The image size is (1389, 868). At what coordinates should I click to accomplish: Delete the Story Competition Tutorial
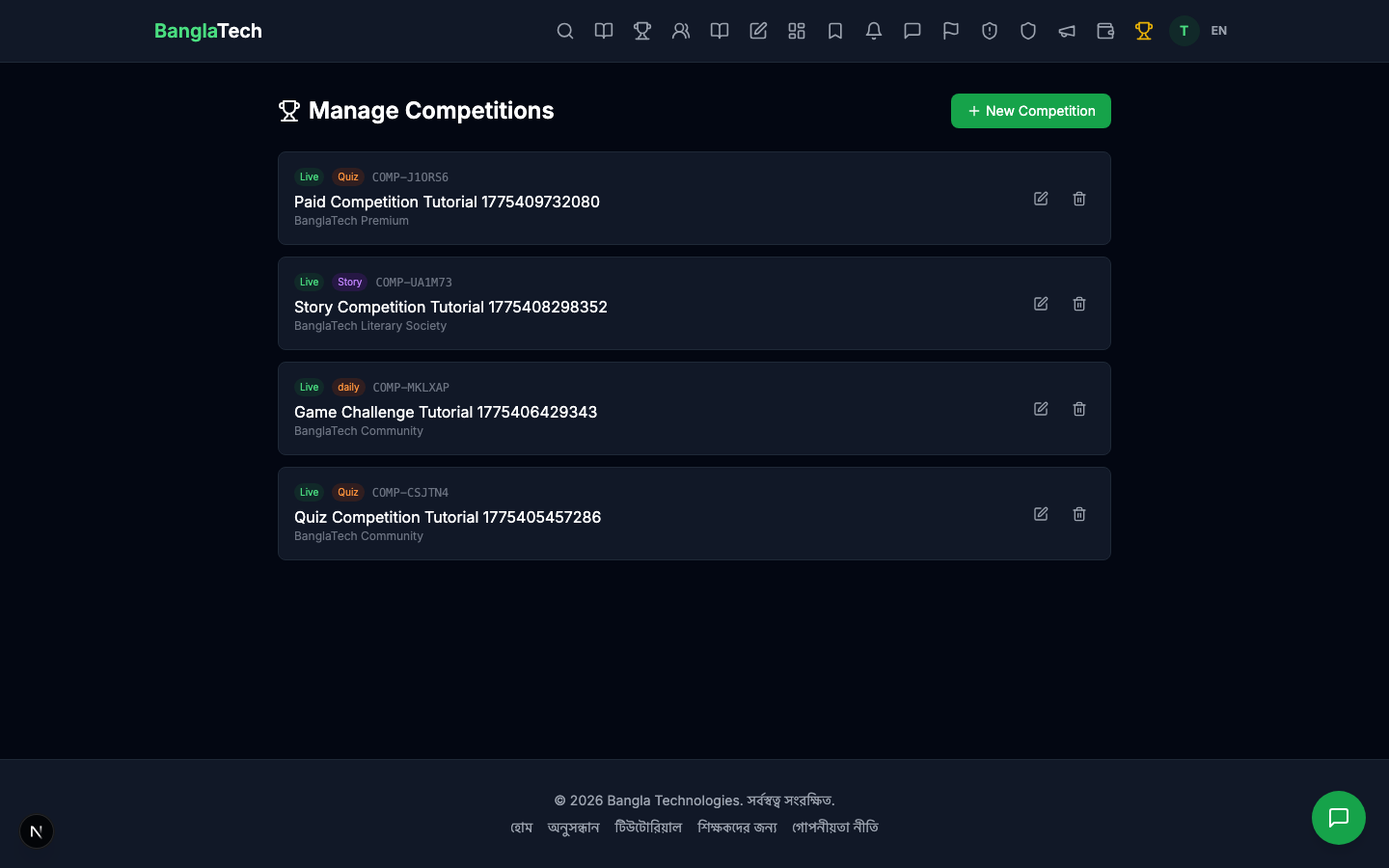click(1079, 304)
